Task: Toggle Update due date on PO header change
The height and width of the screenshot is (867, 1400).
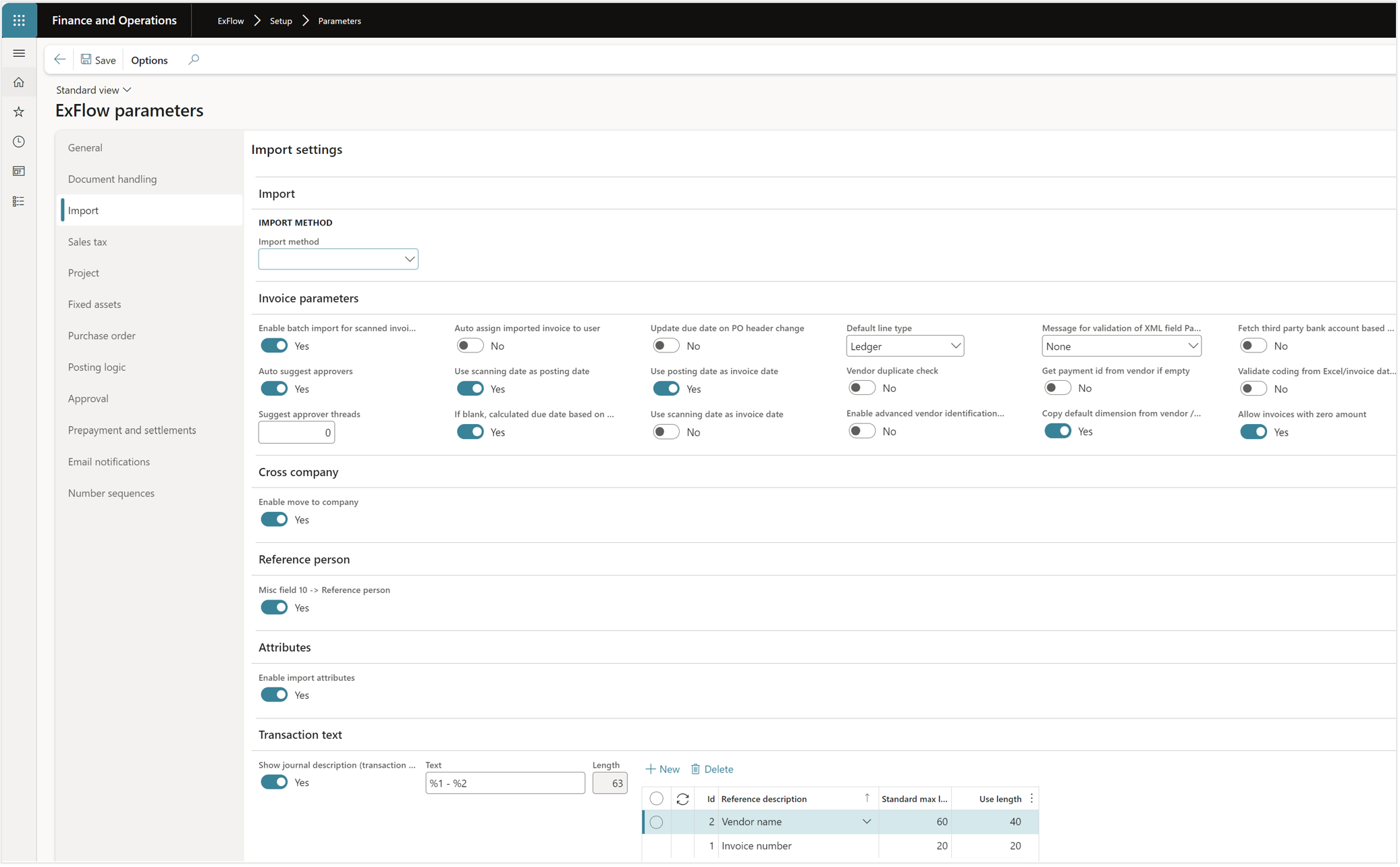Action: coord(666,346)
